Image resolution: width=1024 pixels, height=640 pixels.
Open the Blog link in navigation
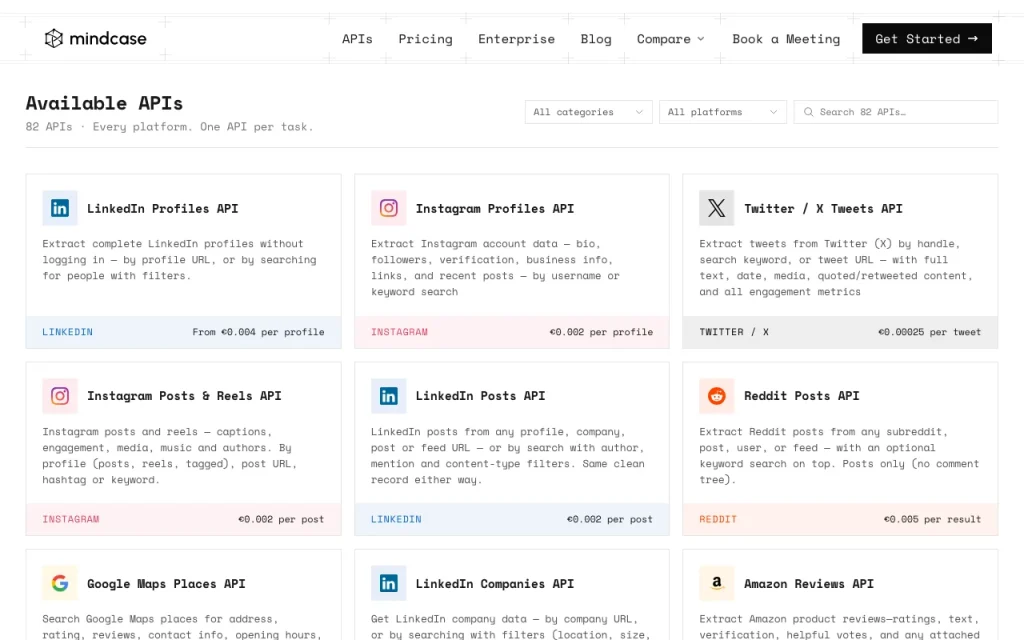596,39
